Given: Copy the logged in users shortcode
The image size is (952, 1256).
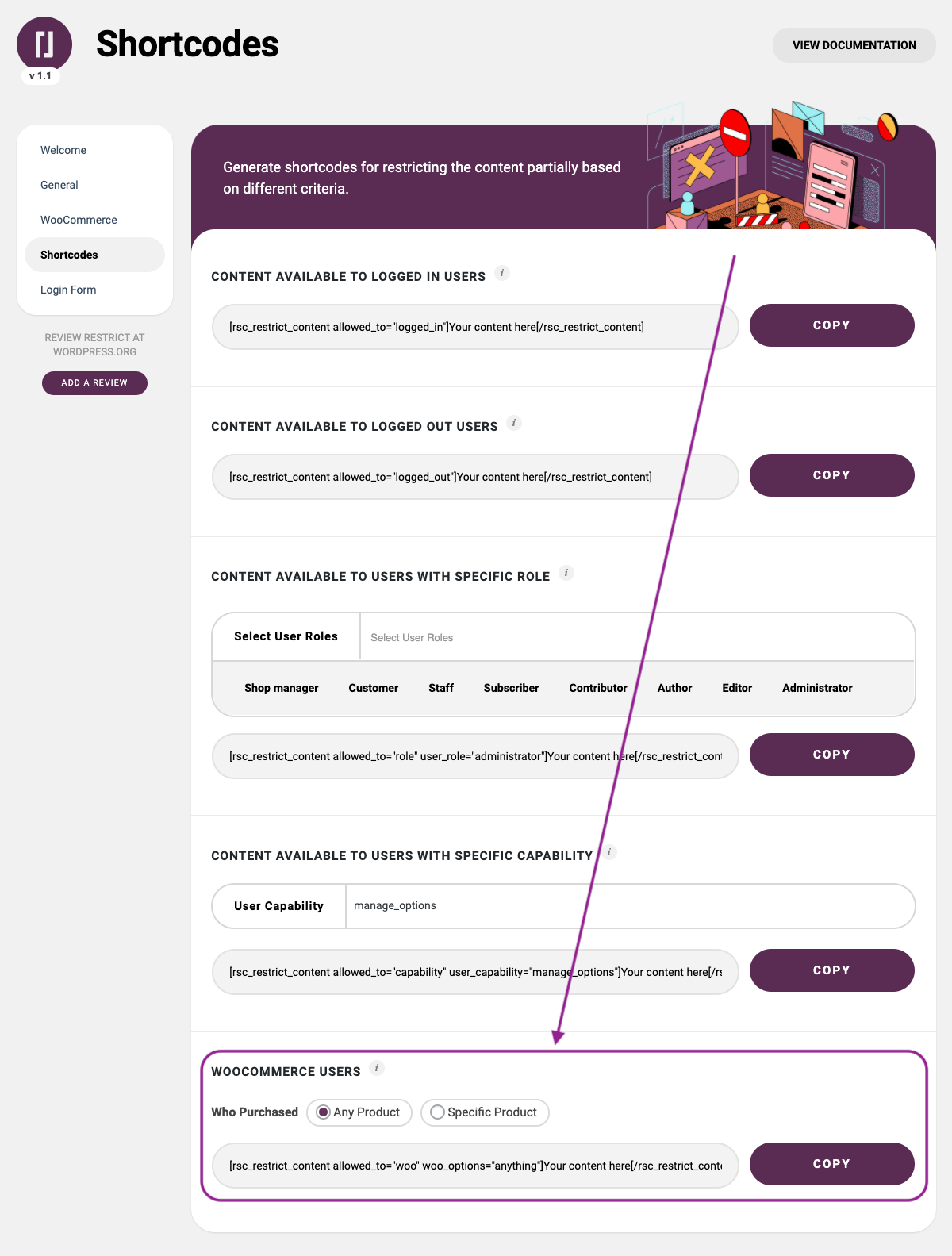Looking at the screenshot, I should pos(831,325).
